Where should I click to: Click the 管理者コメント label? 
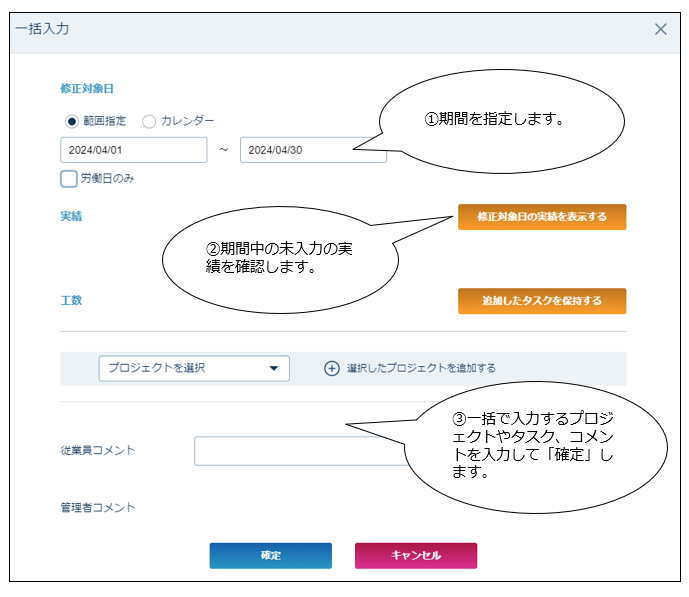coord(98,507)
